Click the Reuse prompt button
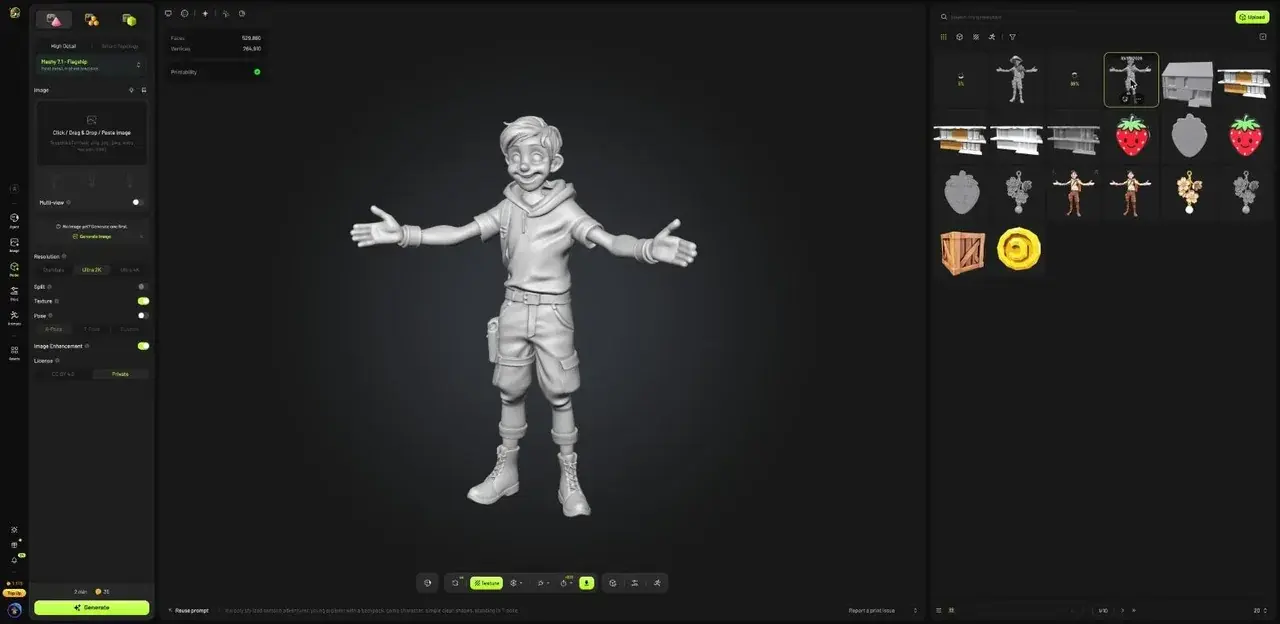This screenshot has height=624, width=1280. coord(188,610)
